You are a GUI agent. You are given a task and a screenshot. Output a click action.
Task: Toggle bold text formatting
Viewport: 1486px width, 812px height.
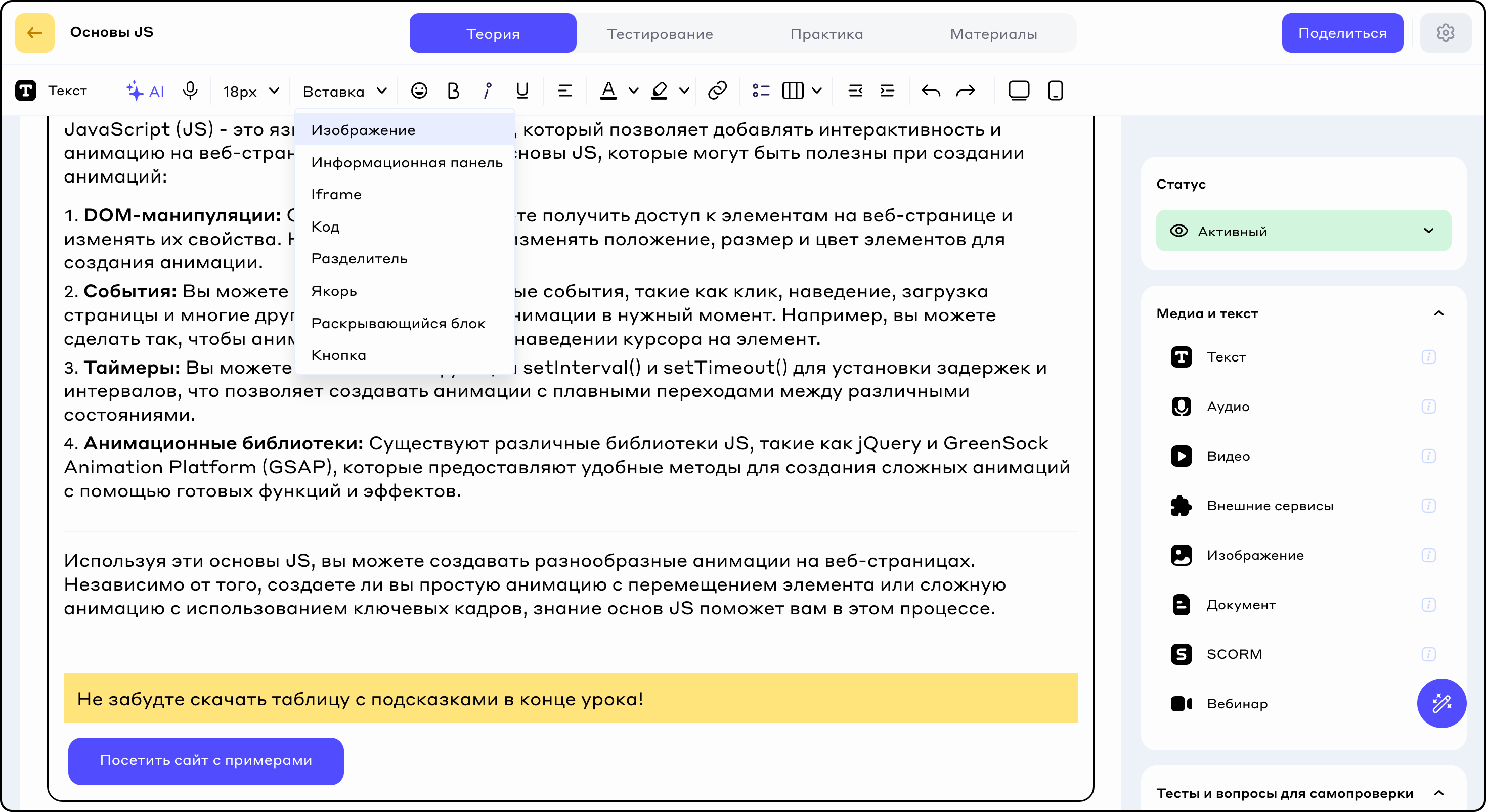[x=453, y=91]
